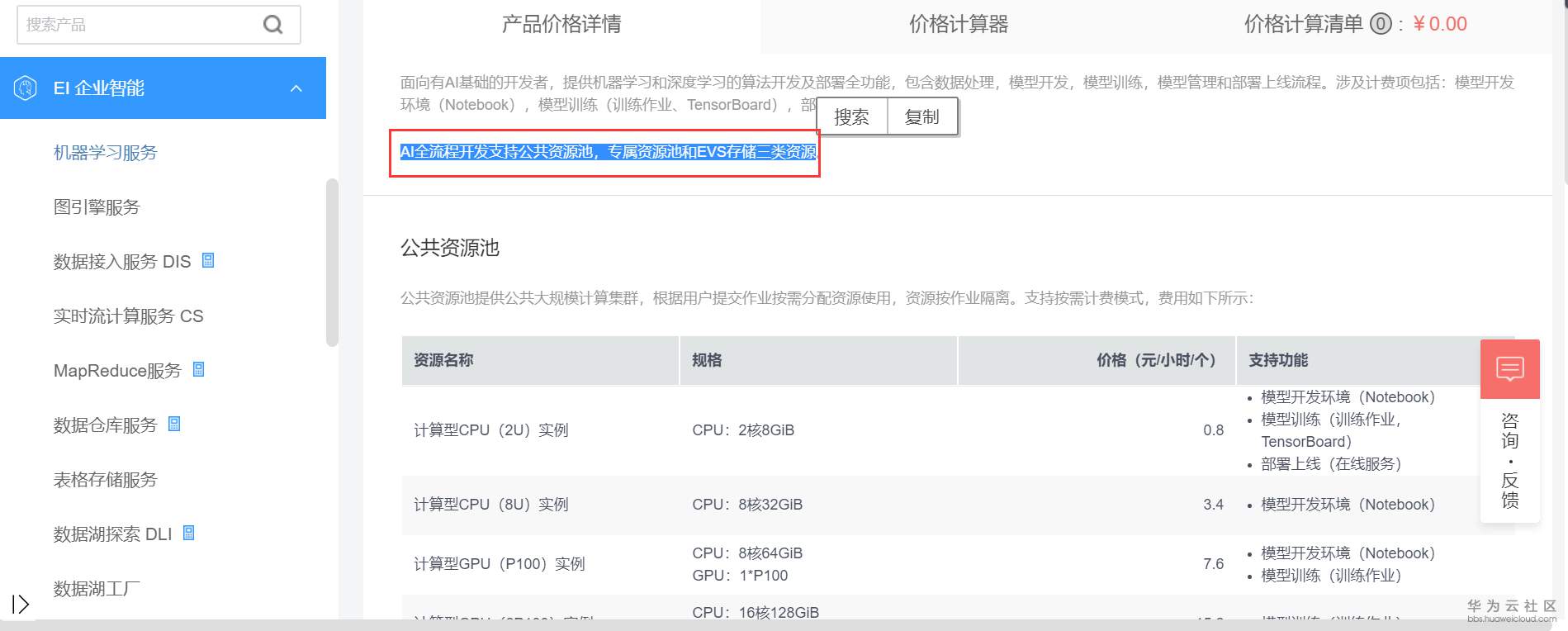Image resolution: width=1568 pixels, height=631 pixels.
Task: Click the 咨询·反馈 floating panel text
Action: (x=1510, y=460)
